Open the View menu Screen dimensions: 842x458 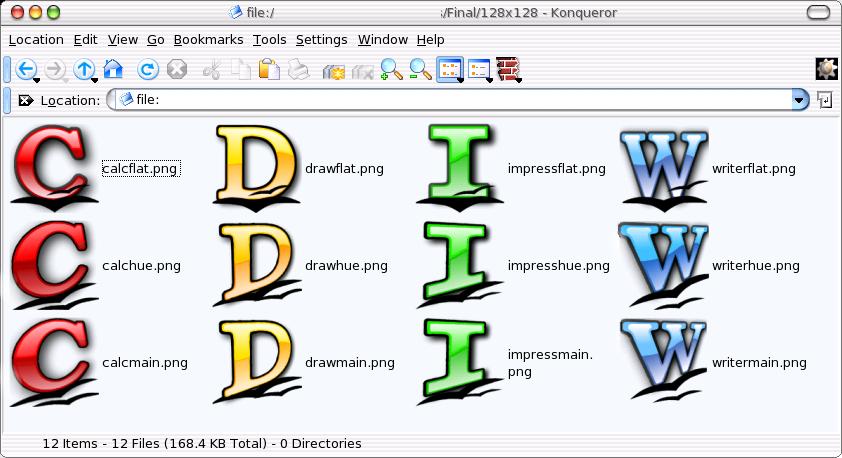[x=122, y=40]
